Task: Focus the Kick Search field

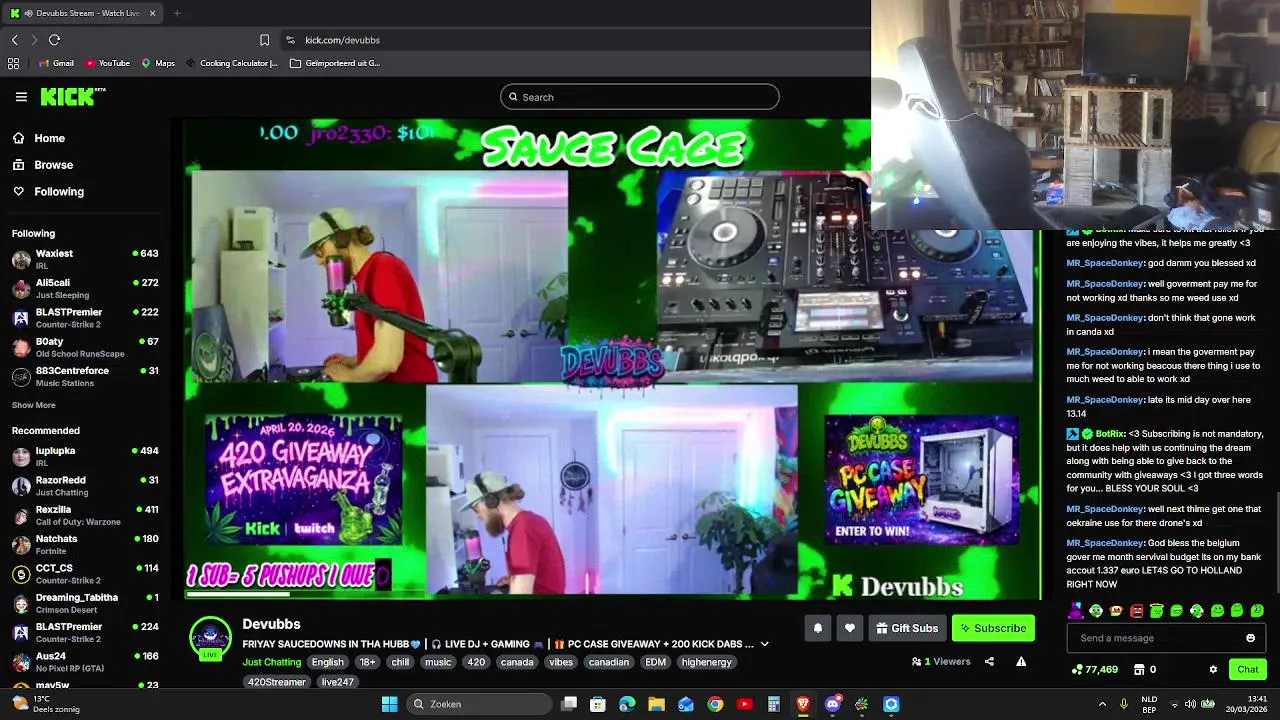Action: (x=640, y=97)
